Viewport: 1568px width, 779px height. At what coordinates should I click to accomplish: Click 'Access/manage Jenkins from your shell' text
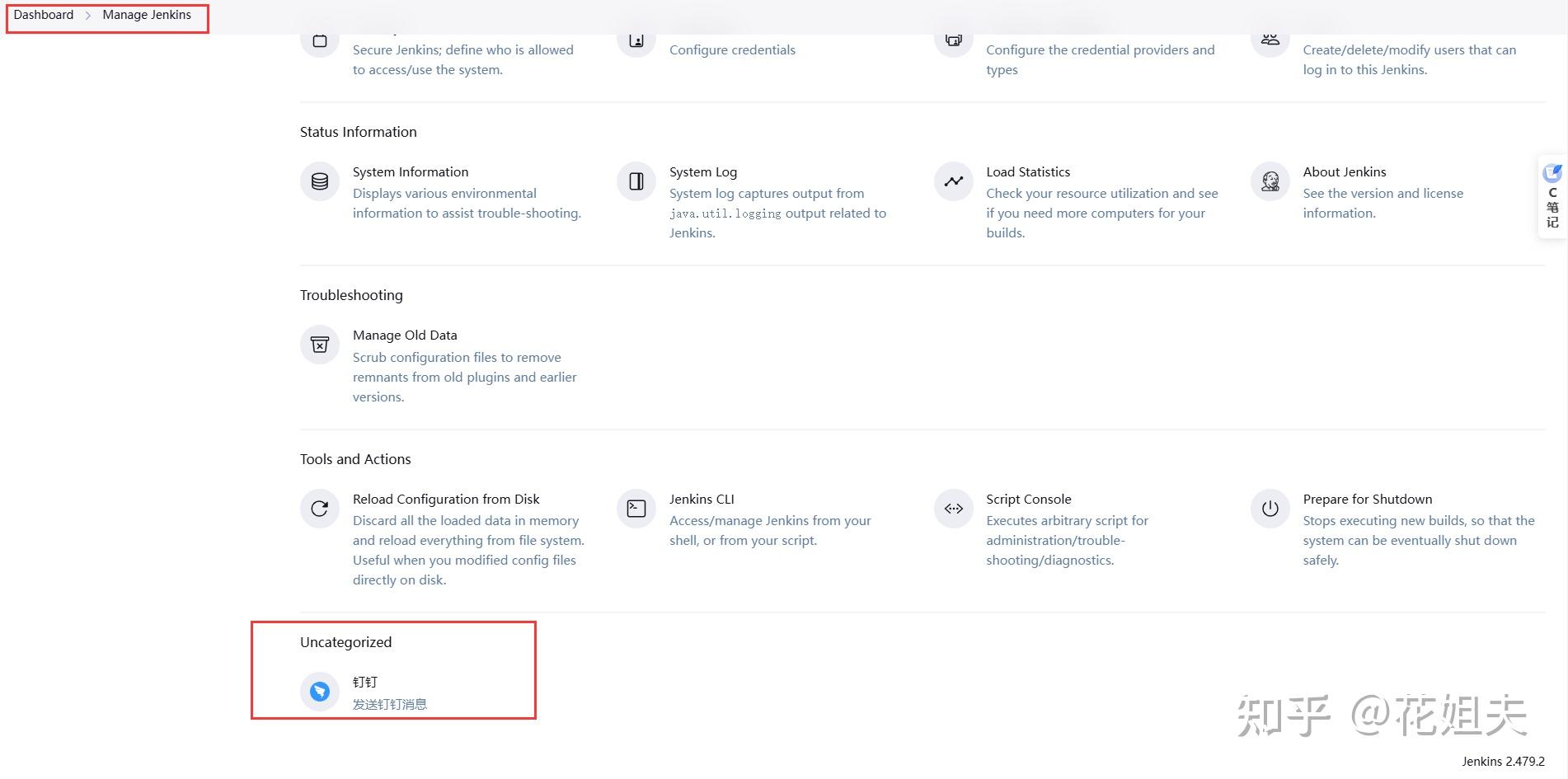click(x=770, y=530)
